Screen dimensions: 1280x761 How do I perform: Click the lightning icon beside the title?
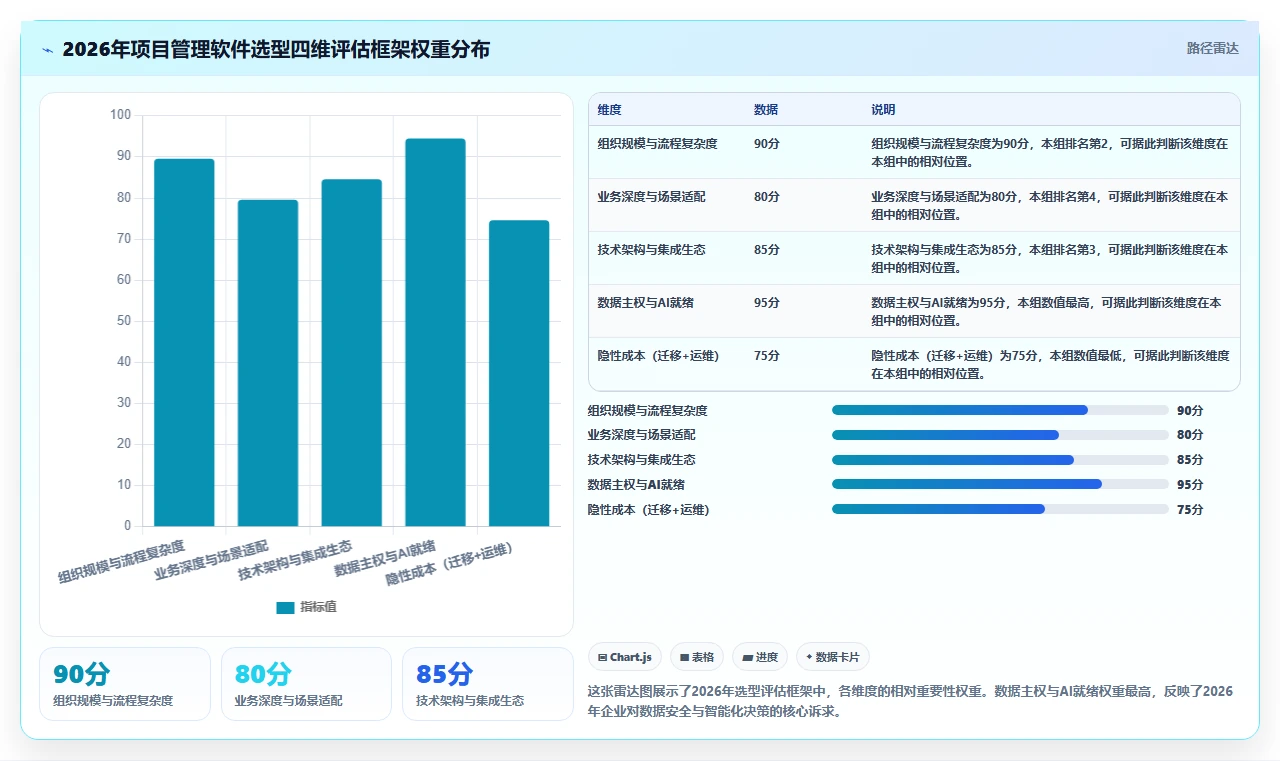pyautogui.click(x=48, y=50)
